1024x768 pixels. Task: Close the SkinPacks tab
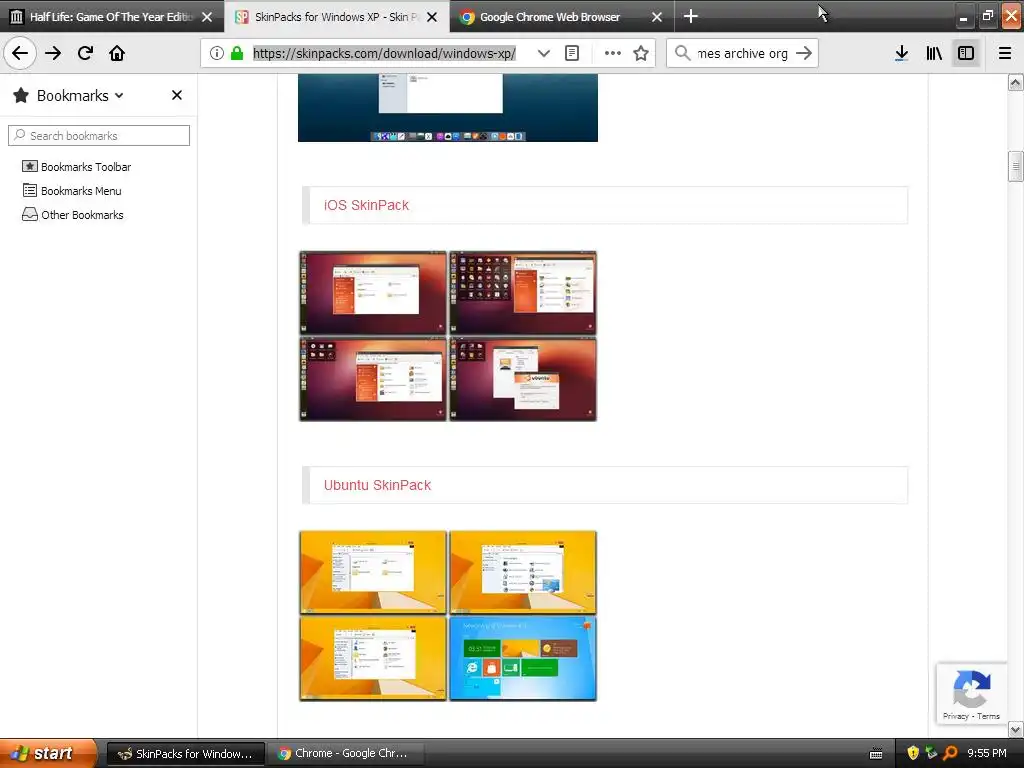pyautogui.click(x=432, y=17)
